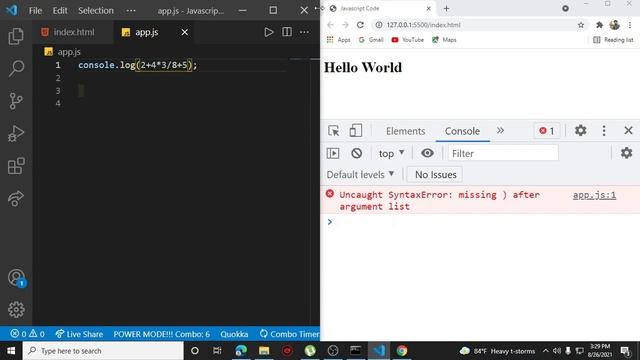This screenshot has height=360, width=640.
Task: Open the Extensions view in VS Code
Action: tap(16, 166)
